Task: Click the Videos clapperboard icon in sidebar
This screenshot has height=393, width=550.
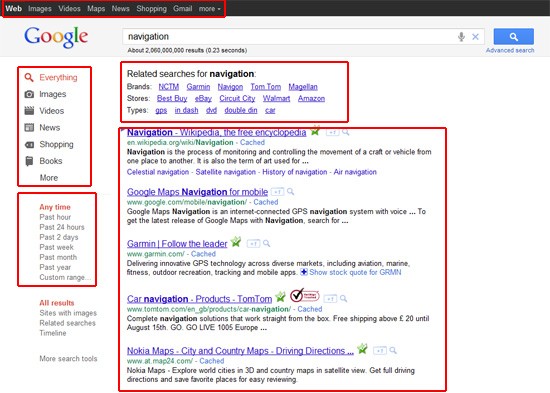Action: pyautogui.click(x=29, y=111)
